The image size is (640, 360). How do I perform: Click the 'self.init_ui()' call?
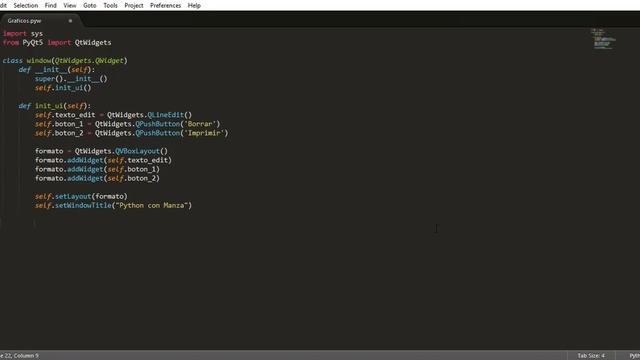click(x=63, y=88)
